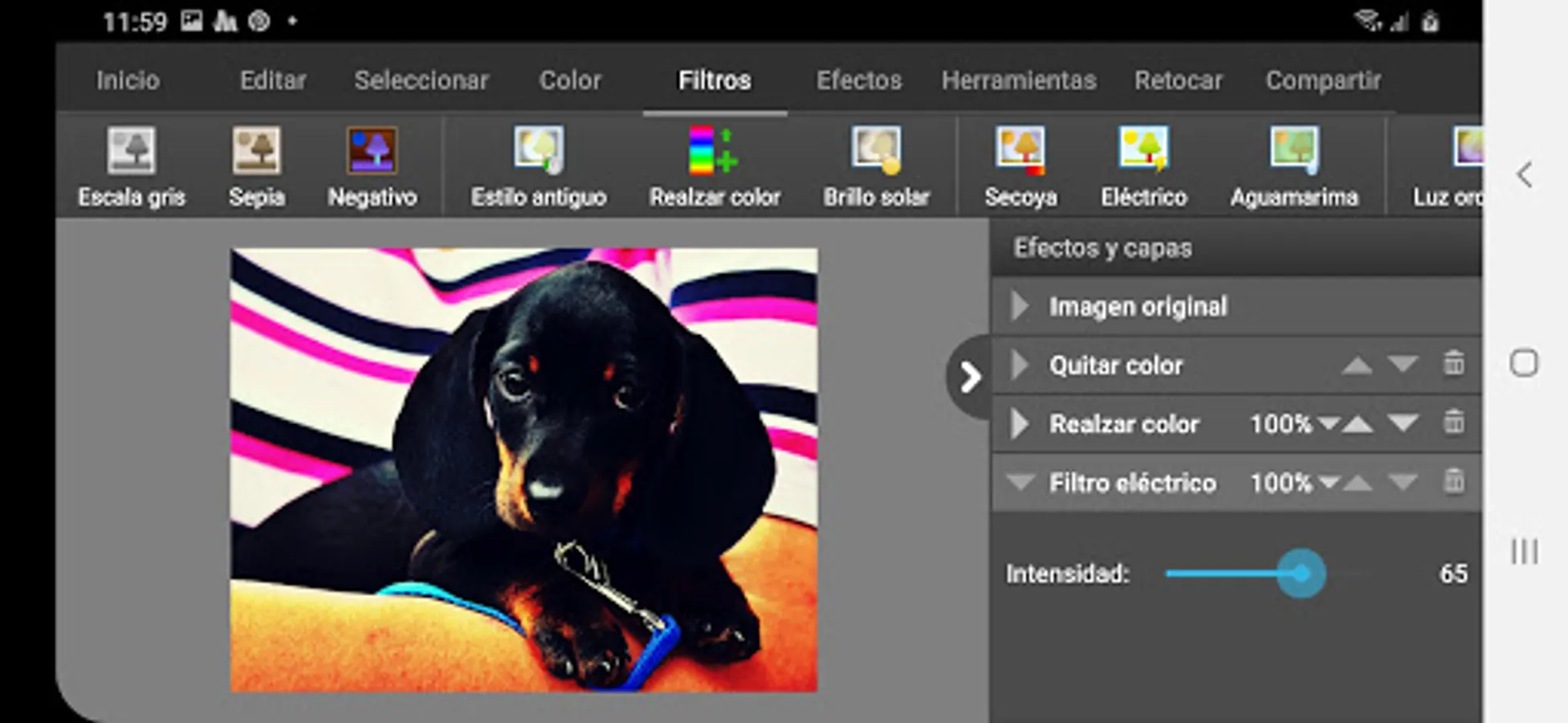The image size is (1568, 723).
Task: Apply the Escala gris filter
Action: [x=132, y=167]
